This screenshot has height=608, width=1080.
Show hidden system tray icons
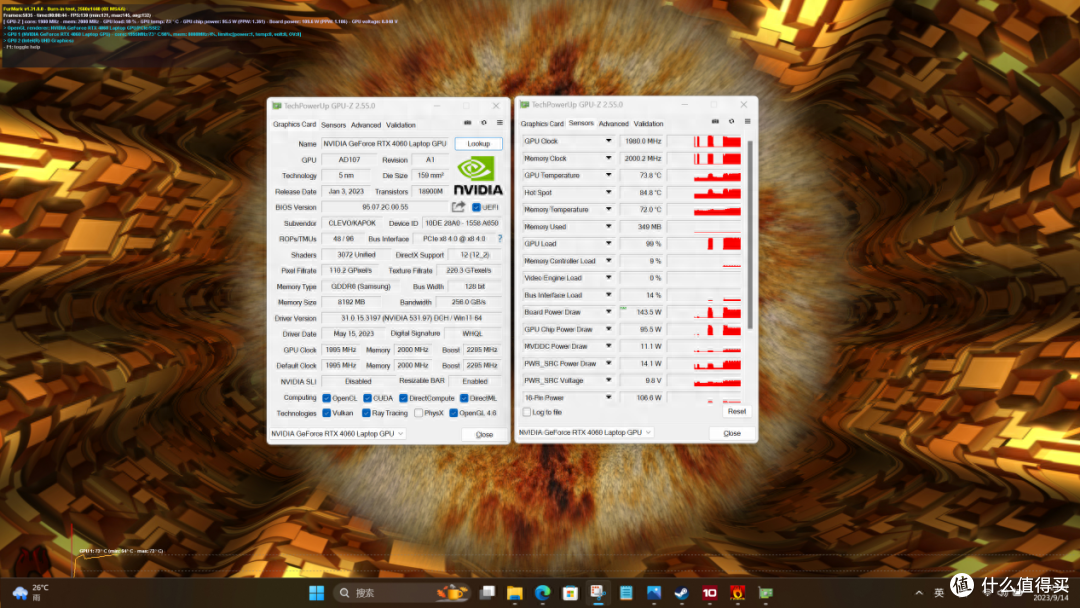tap(919, 593)
